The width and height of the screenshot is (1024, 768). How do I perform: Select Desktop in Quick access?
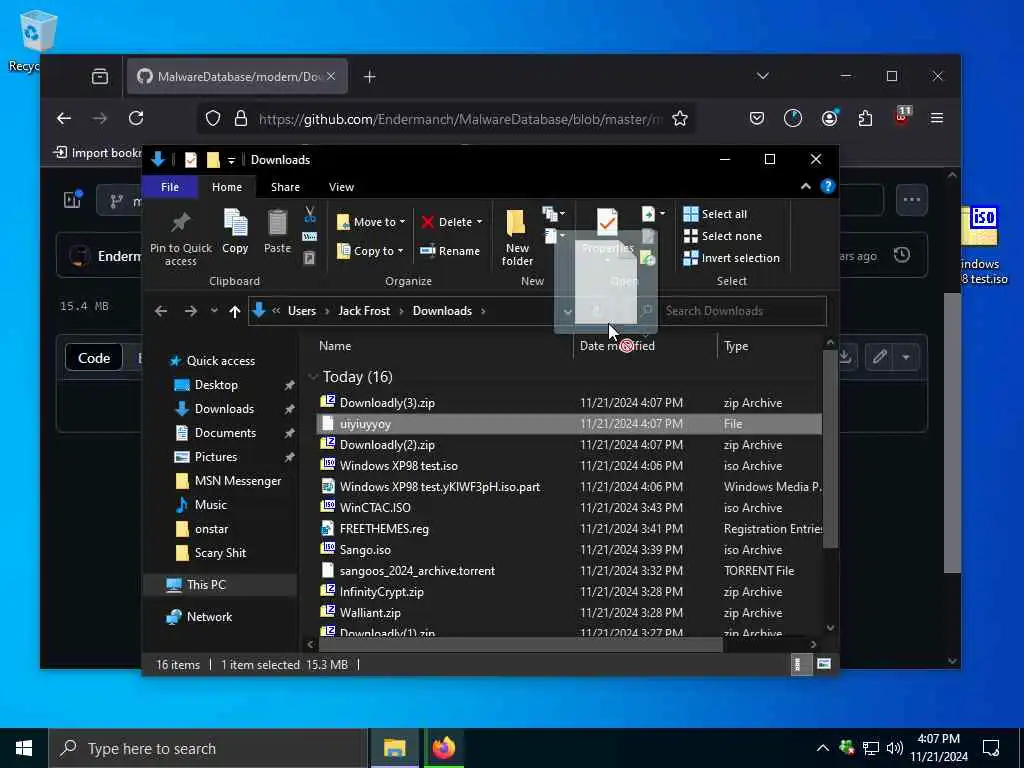pyautogui.click(x=216, y=385)
